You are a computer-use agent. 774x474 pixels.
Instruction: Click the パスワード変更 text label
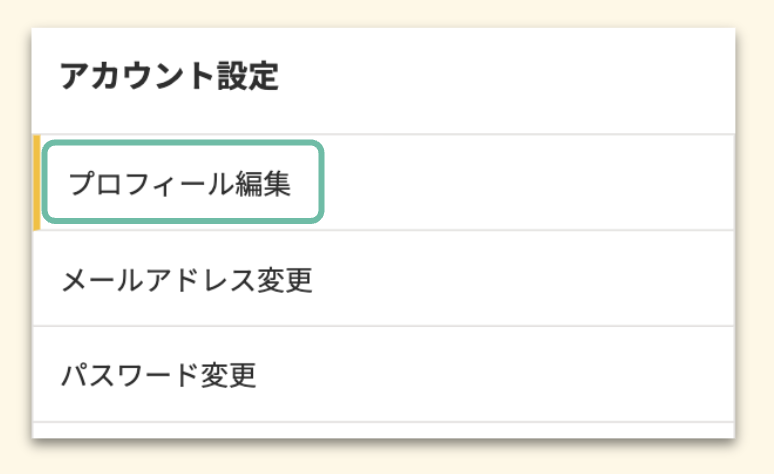pos(158,375)
